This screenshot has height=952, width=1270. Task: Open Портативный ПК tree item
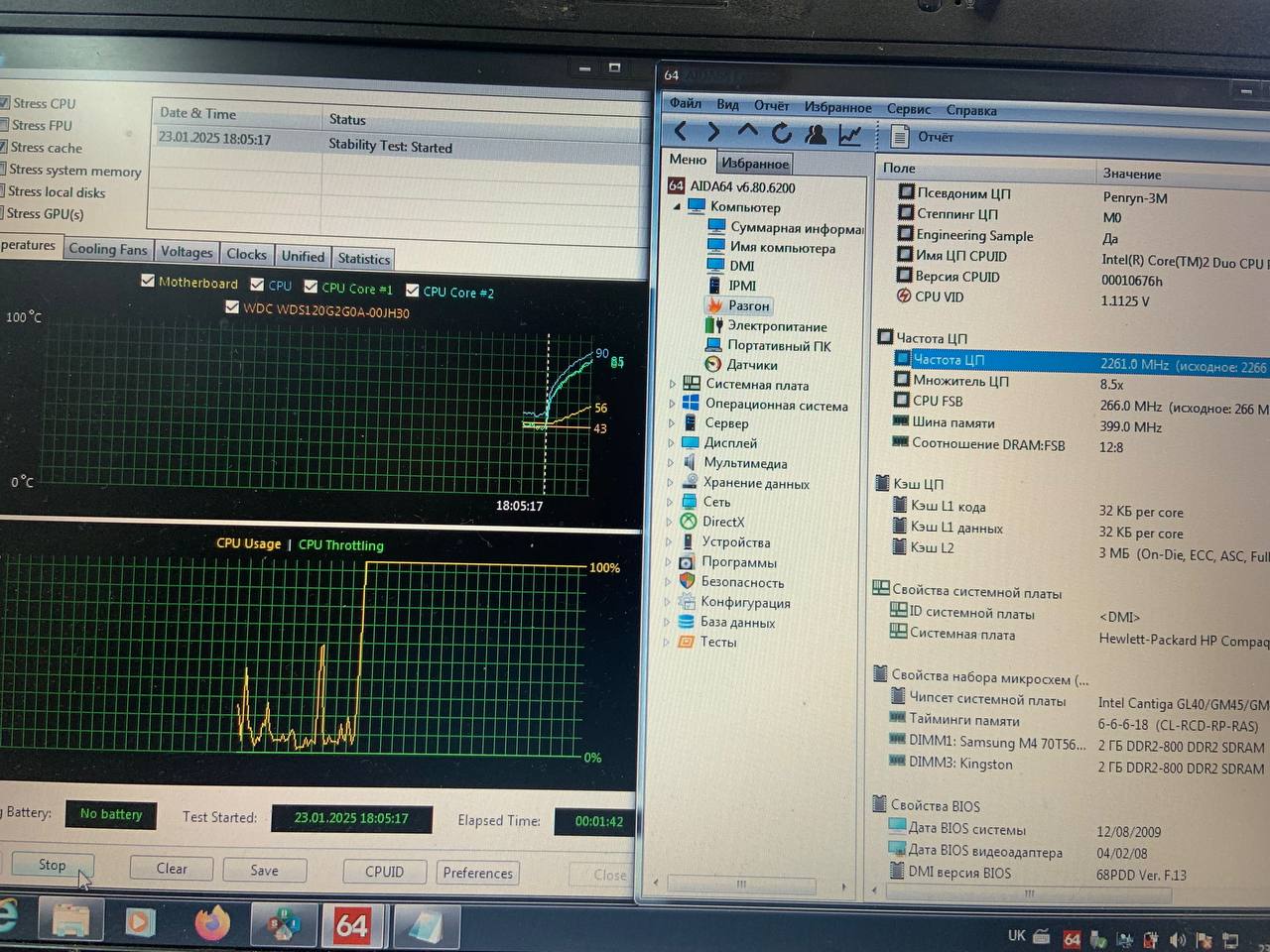(768, 345)
